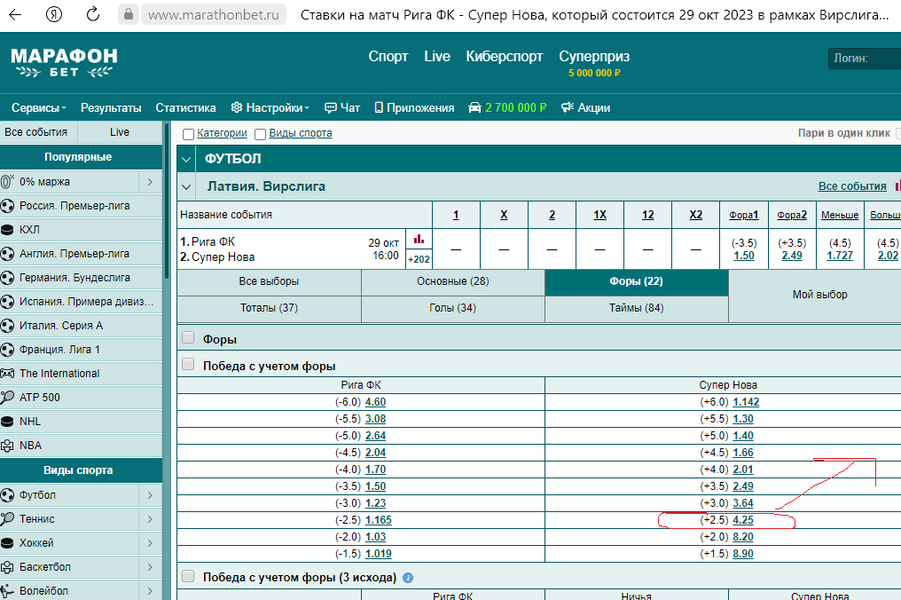
Task: Click the Логин input field
Action: click(865, 59)
